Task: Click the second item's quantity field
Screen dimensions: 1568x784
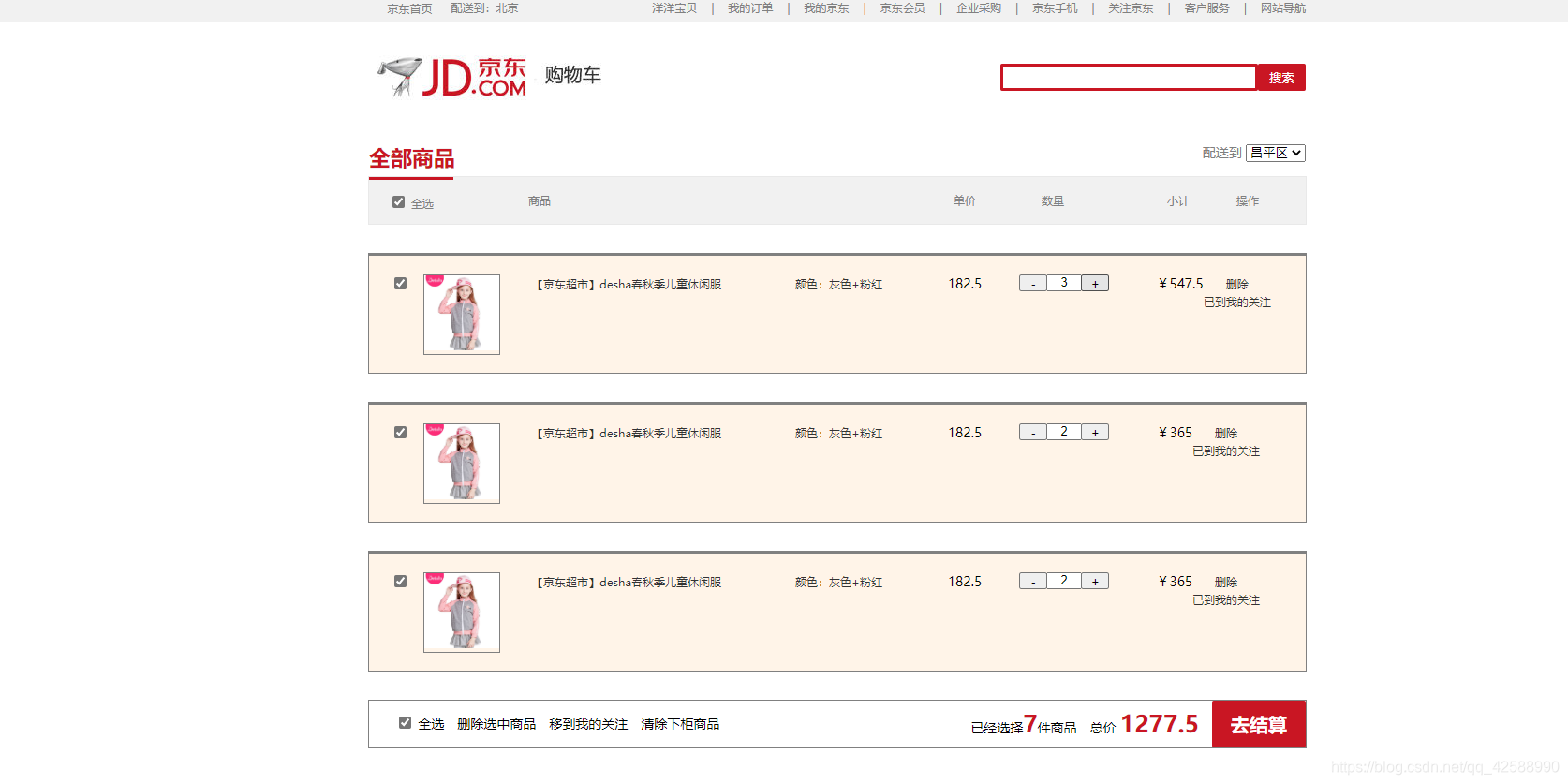Action: click(x=1064, y=432)
